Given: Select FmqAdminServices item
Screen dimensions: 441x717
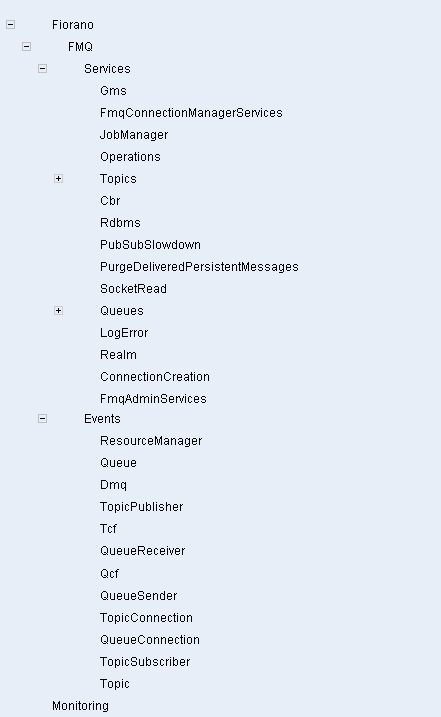Looking at the screenshot, I should point(153,399).
